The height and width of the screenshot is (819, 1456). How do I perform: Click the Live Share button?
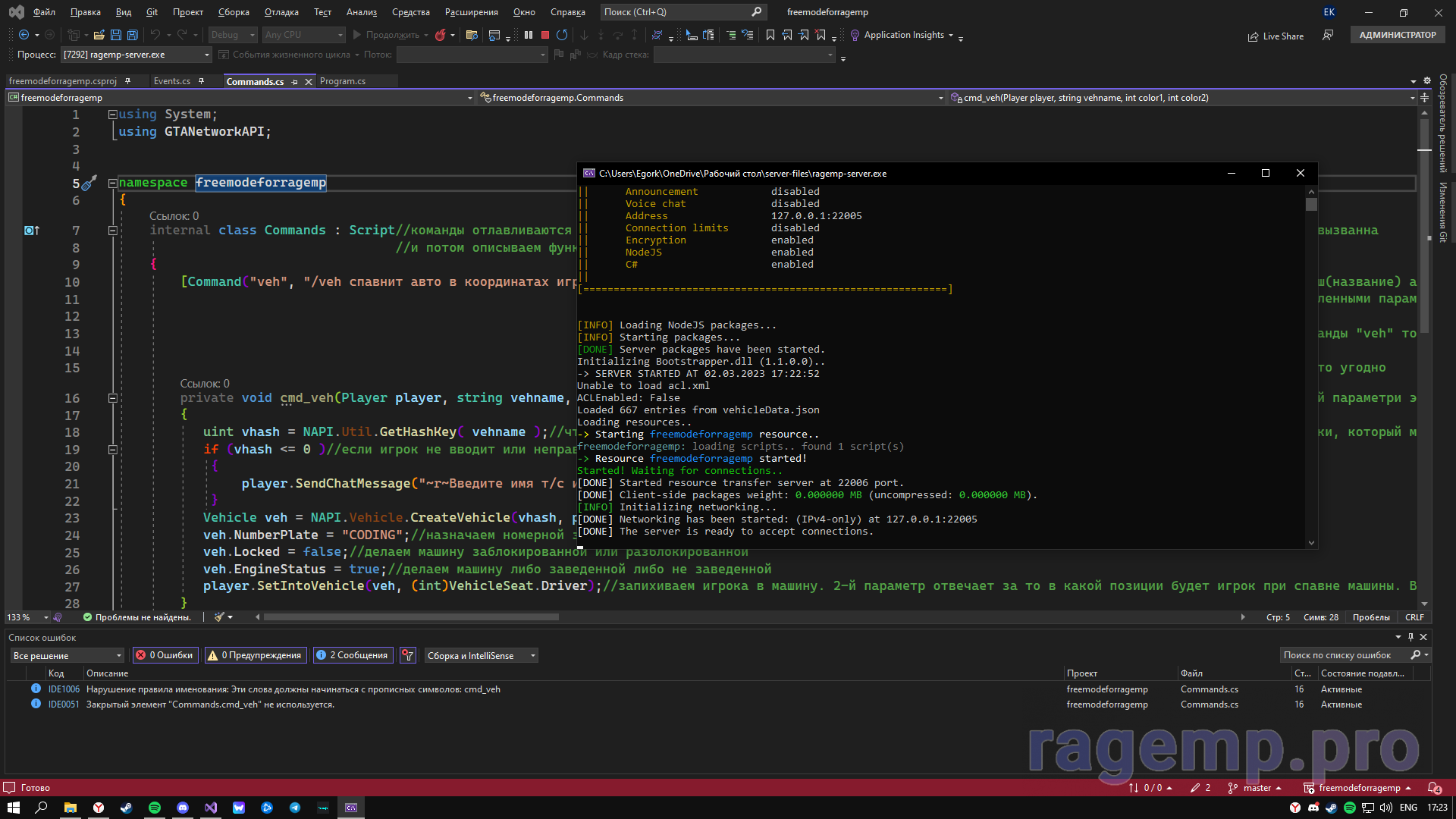coord(1276,36)
